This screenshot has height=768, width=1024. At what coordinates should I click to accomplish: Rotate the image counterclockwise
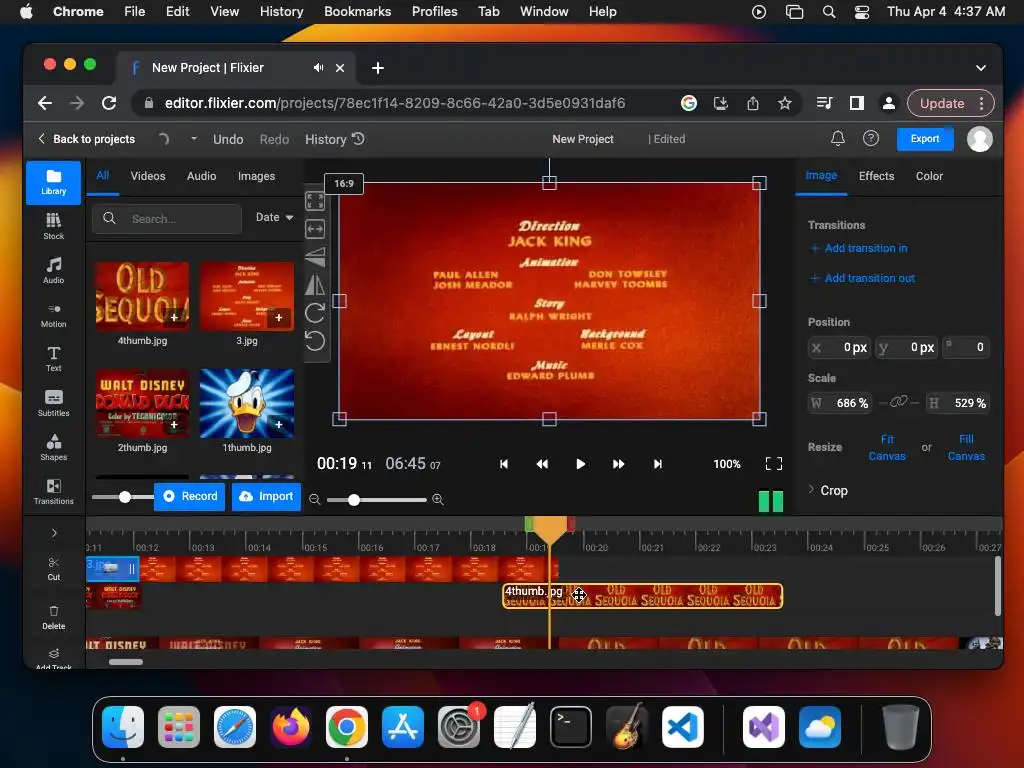click(x=315, y=341)
